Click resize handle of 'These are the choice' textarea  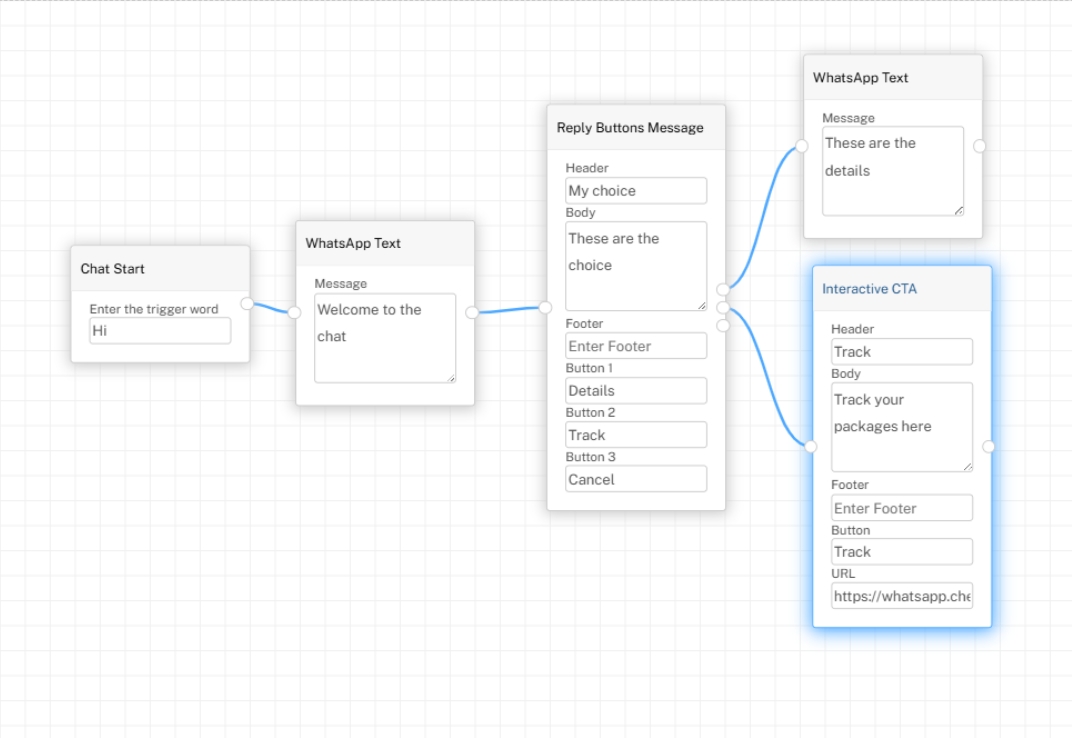tap(702, 306)
